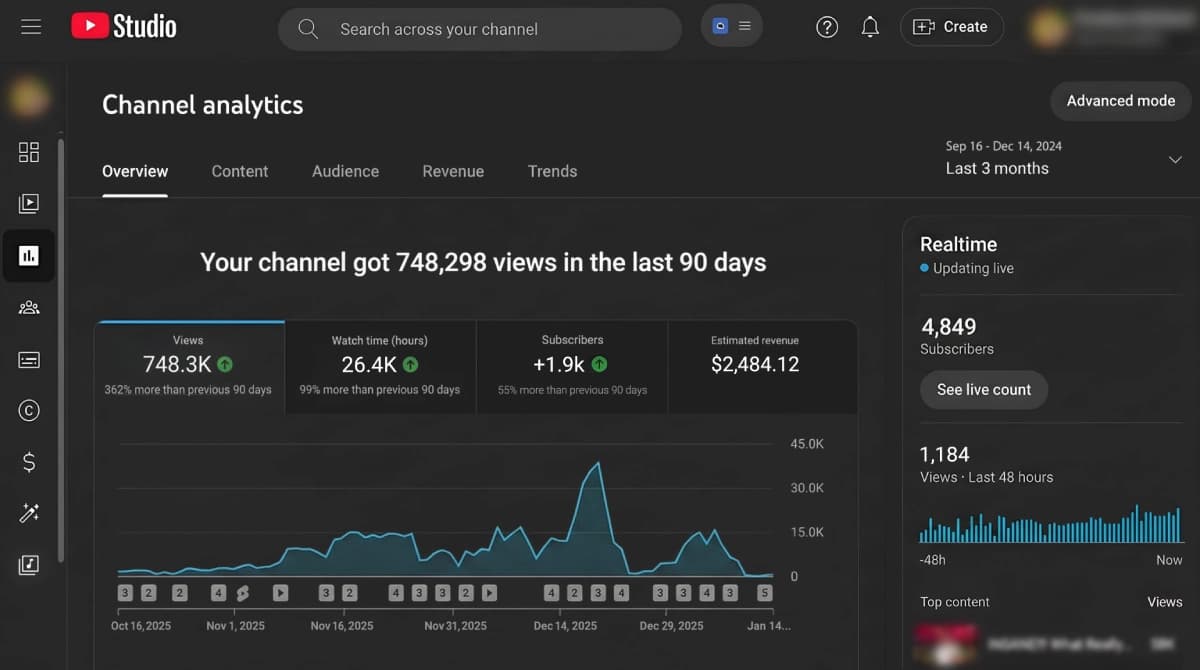Select the Watch time (hours) metric card
Viewport: 1200px width, 670px height.
tap(380, 366)
